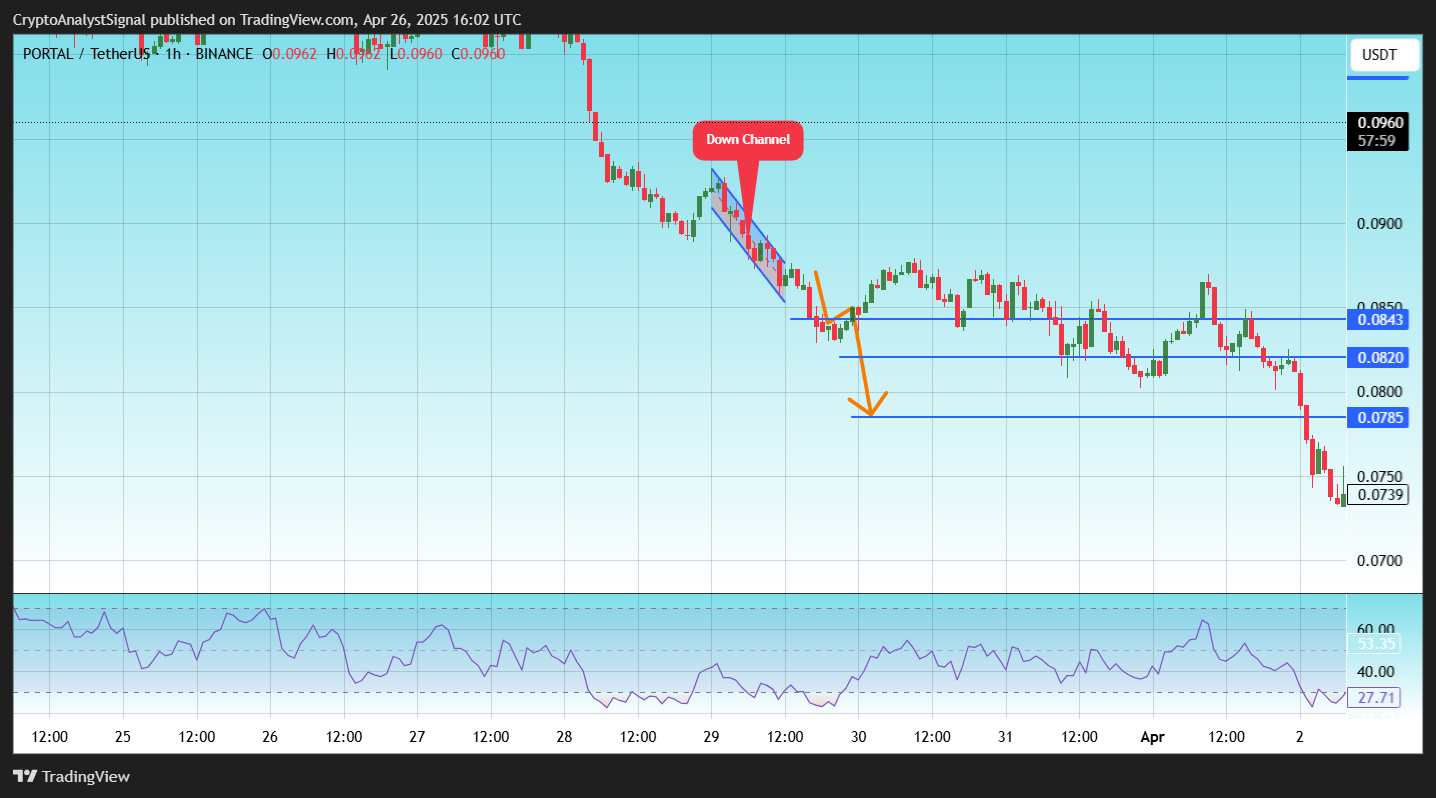Click the 30 date label on time axis

pos(858,737)
